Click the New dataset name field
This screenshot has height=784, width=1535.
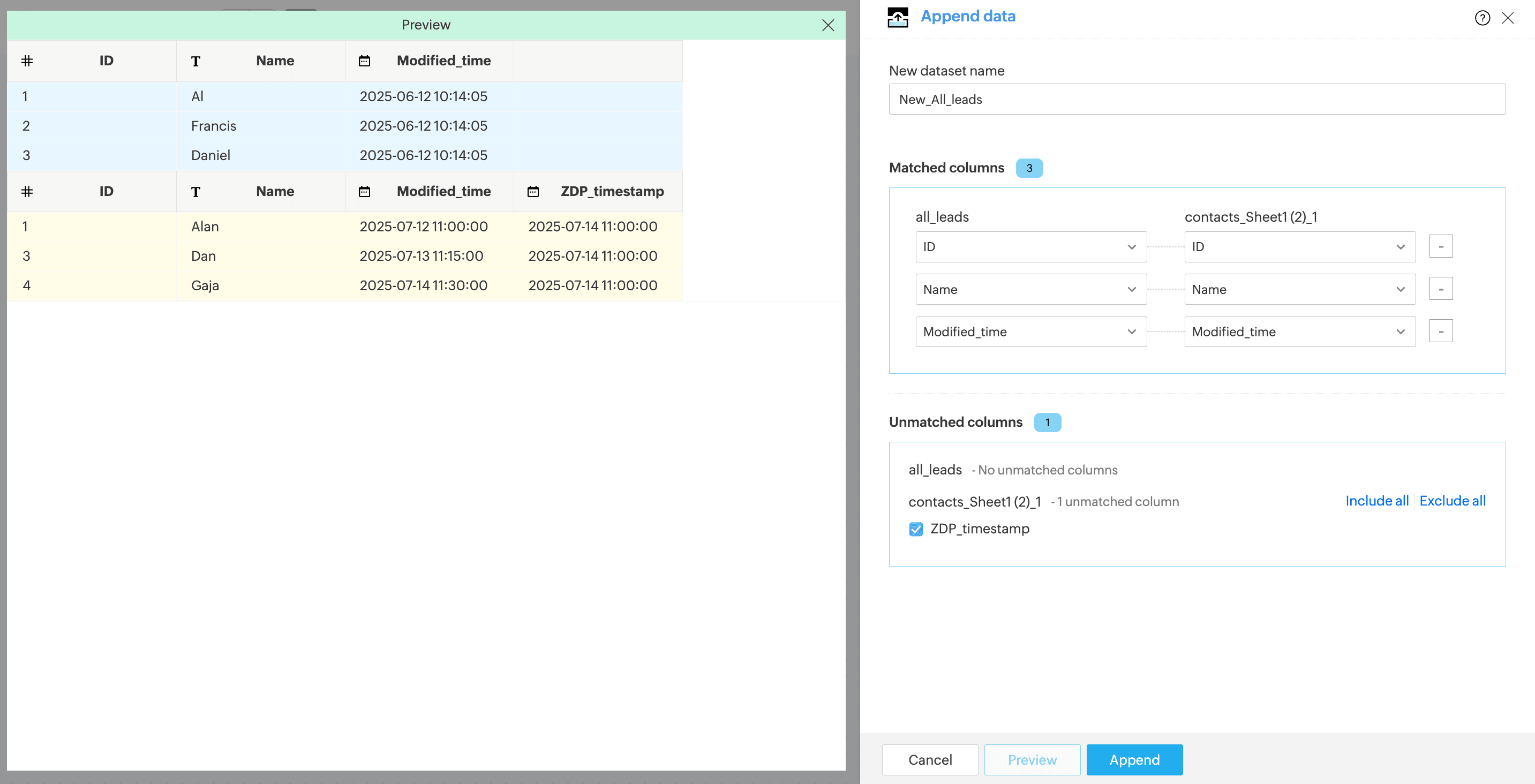(1197, 99)
